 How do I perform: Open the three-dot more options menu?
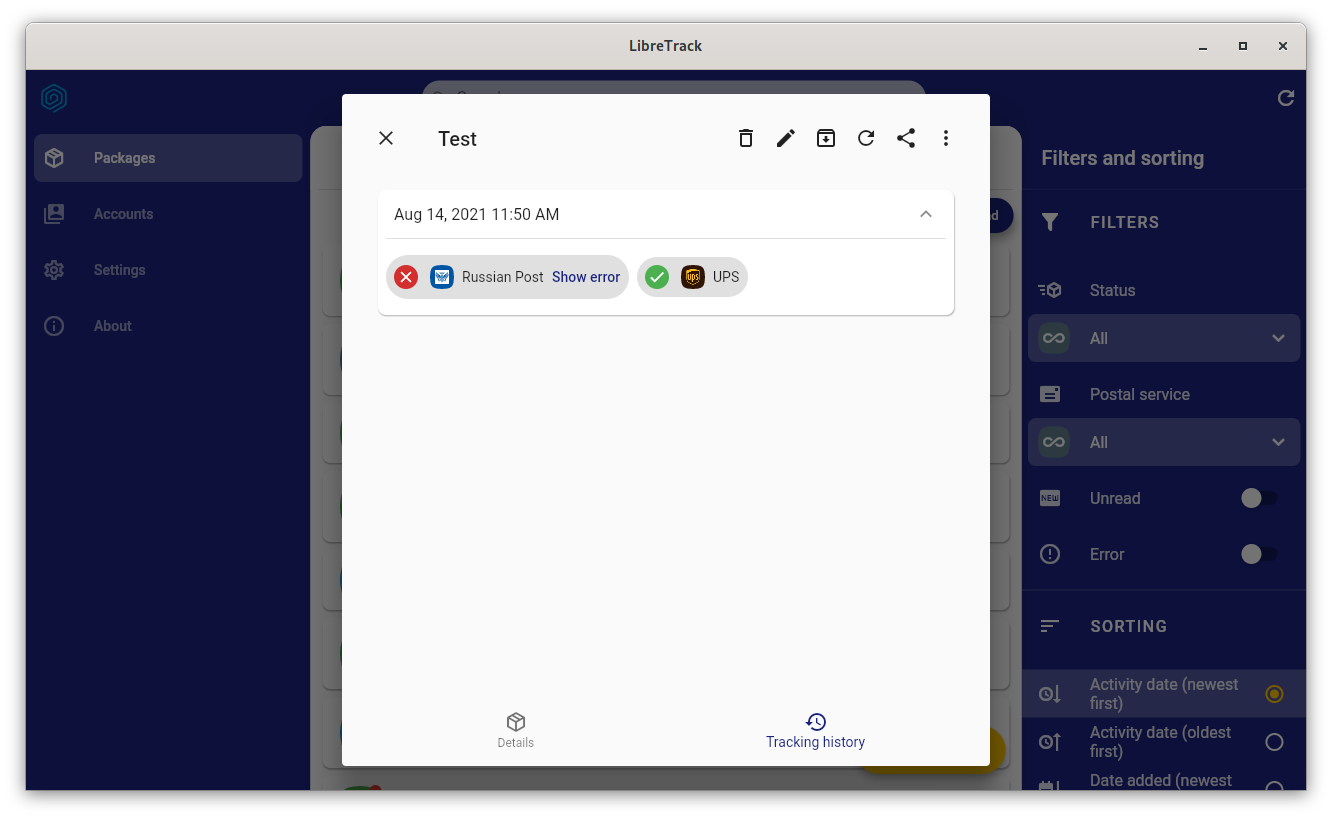[x=946, y=138]
